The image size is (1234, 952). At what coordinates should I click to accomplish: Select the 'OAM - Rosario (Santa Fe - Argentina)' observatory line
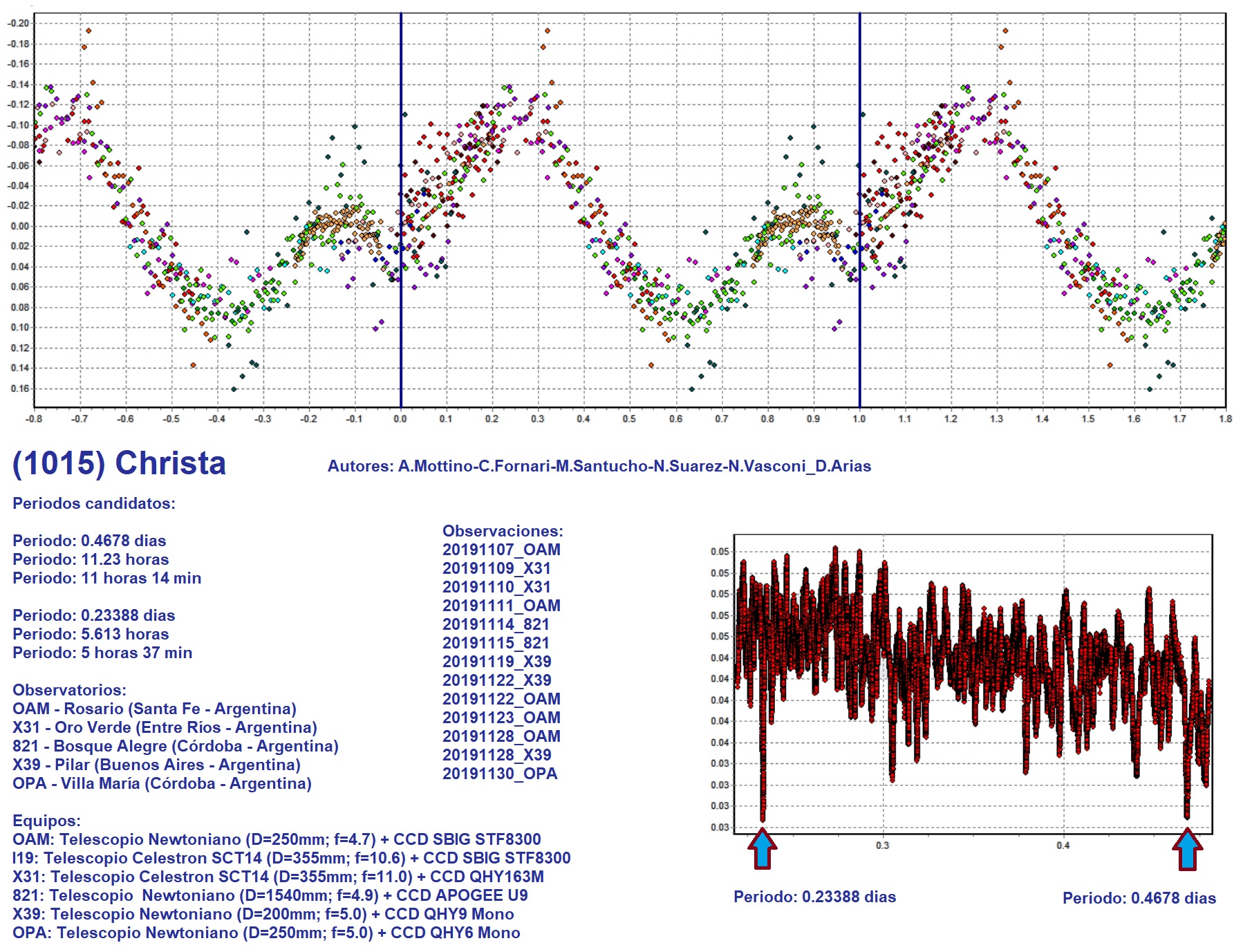(154, 709)
